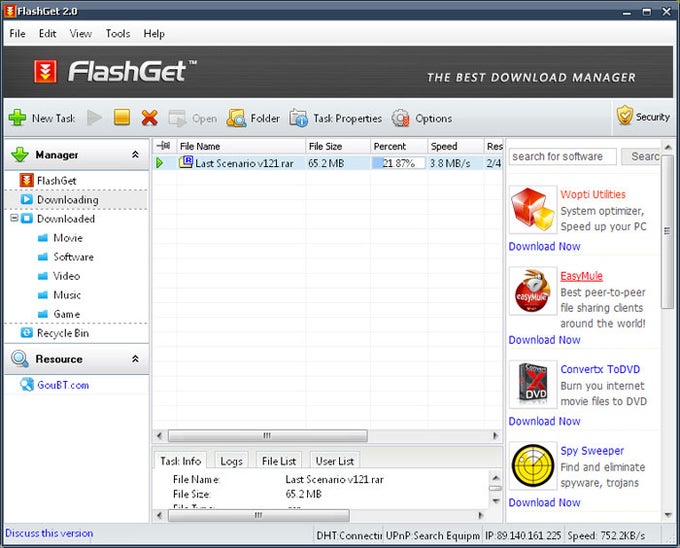This screenshot has width=680, height=548.
Task: Open the Options gear icon
Action: [400, 118]
